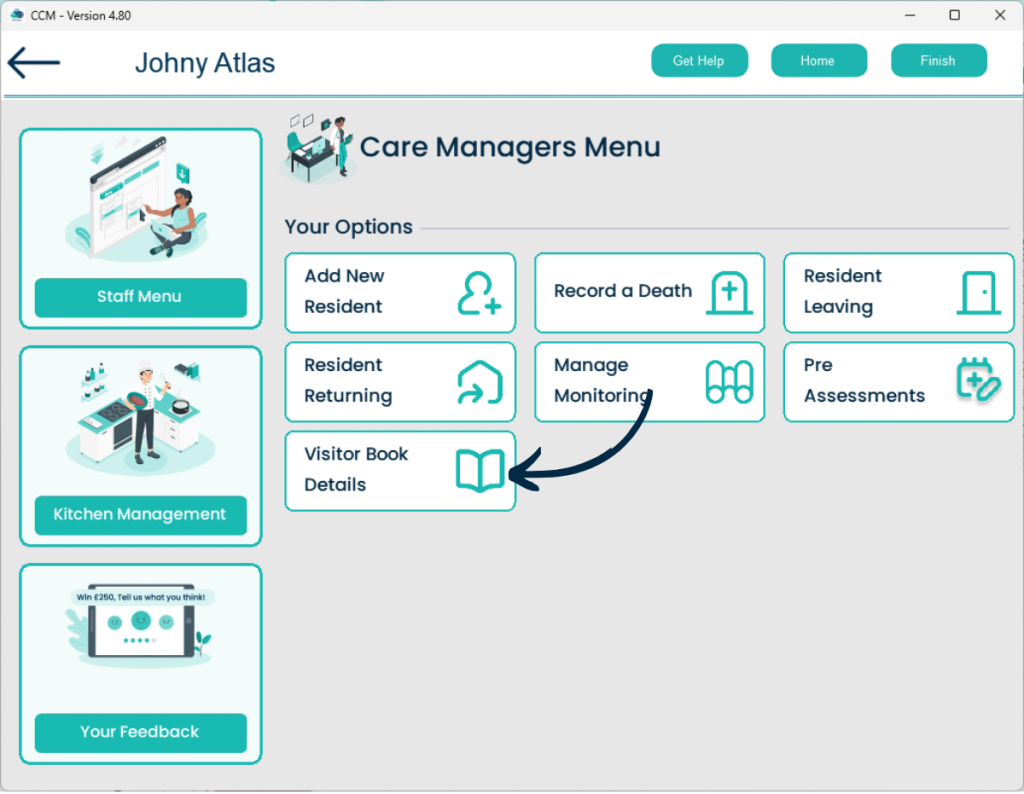
Task: Click the Care Managers Menu heading
Action: [509, 147]
